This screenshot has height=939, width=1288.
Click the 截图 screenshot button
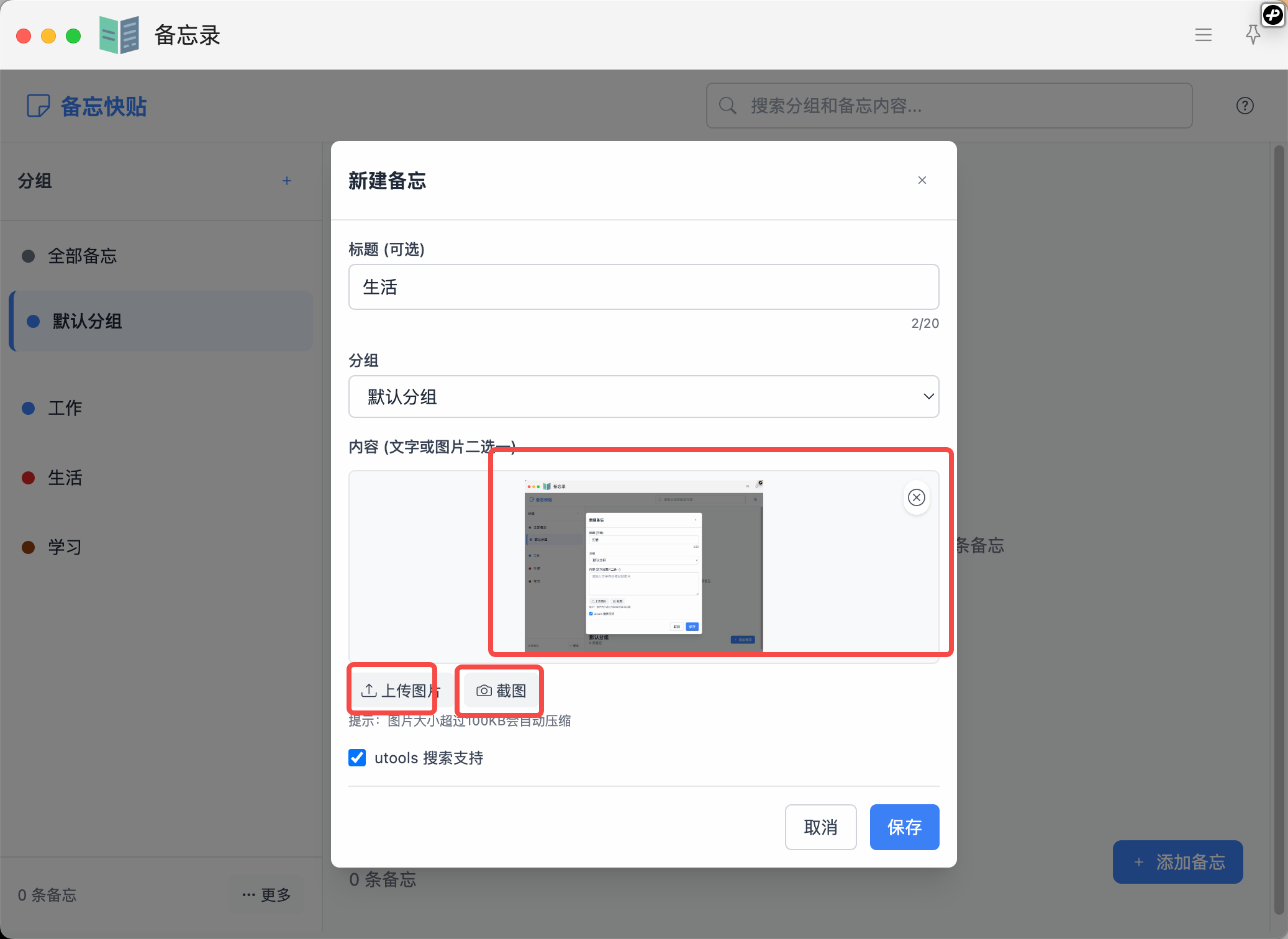pos(501,691)
